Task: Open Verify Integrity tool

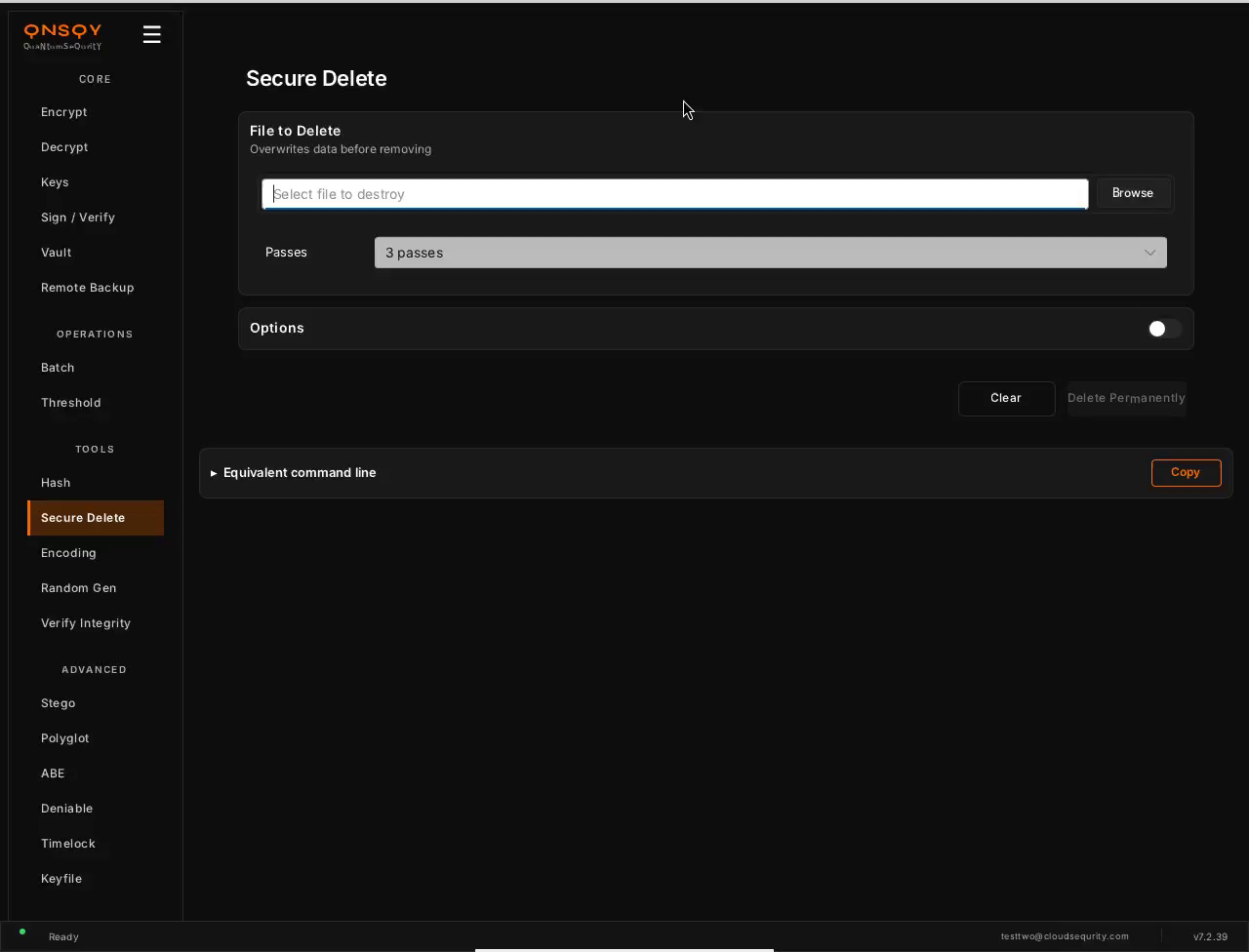Action: pos(96,623)
